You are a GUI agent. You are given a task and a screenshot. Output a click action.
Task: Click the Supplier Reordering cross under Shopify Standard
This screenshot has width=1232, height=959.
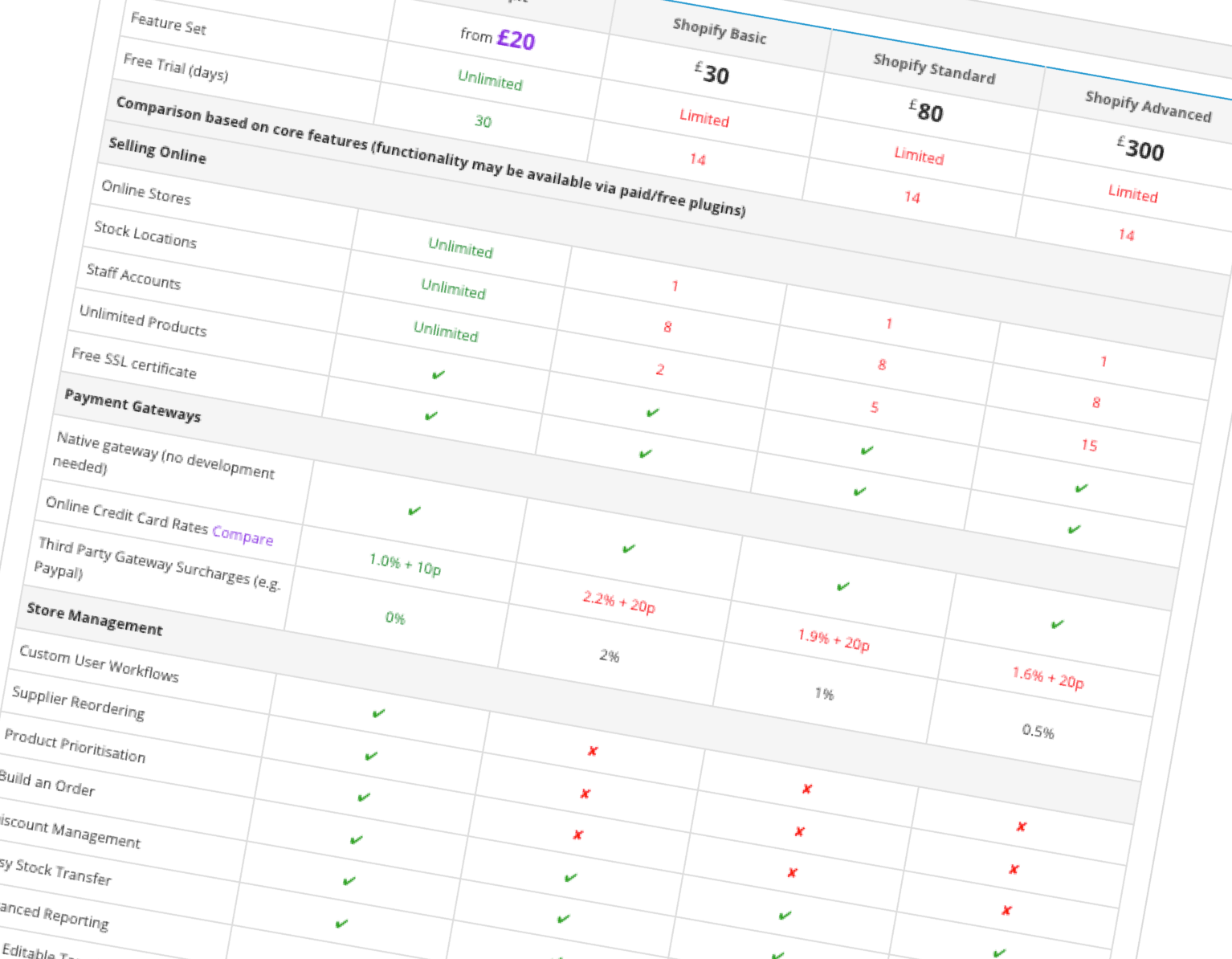pos(799,831)
